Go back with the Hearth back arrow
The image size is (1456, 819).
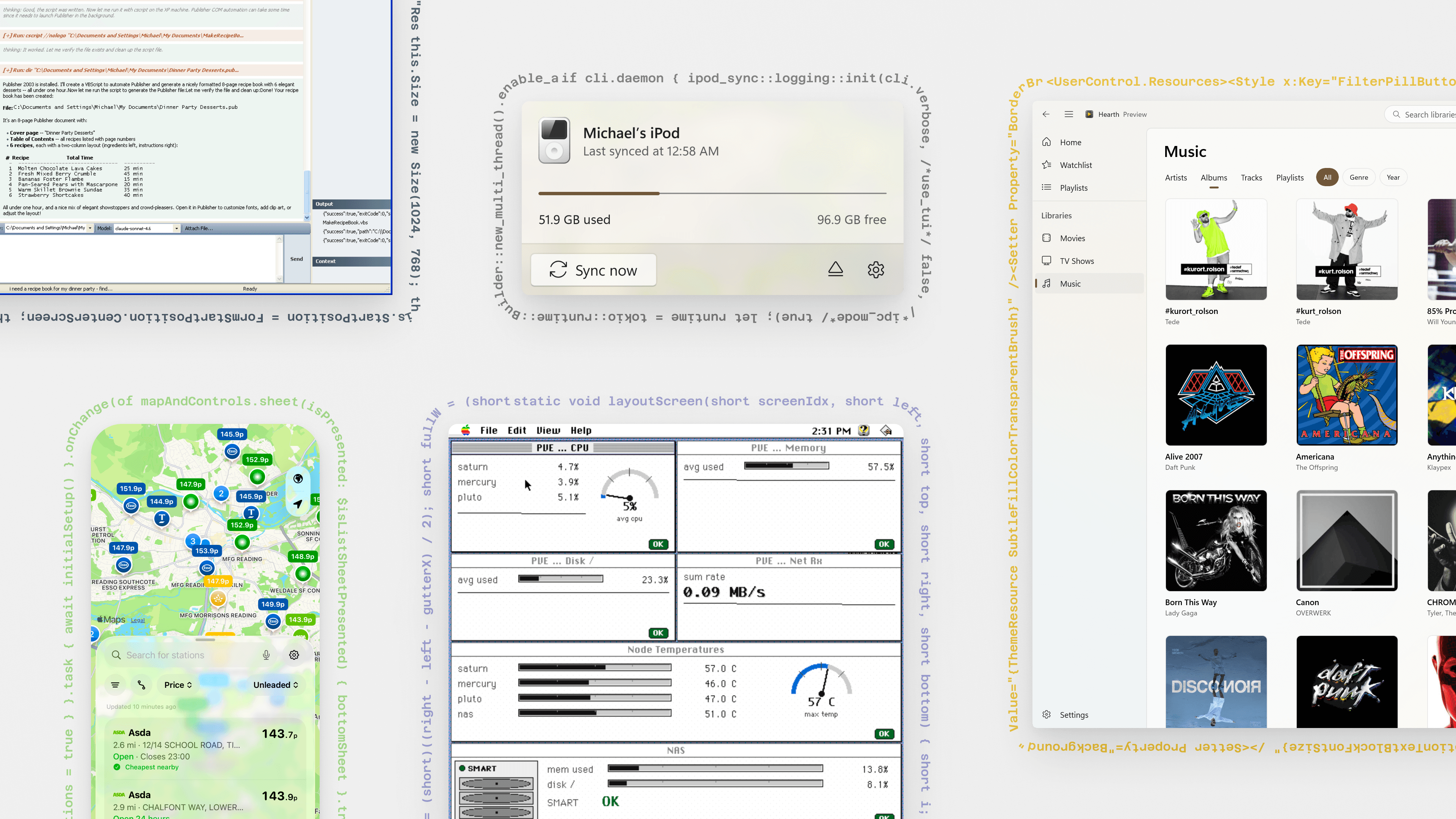[1046, 114]
